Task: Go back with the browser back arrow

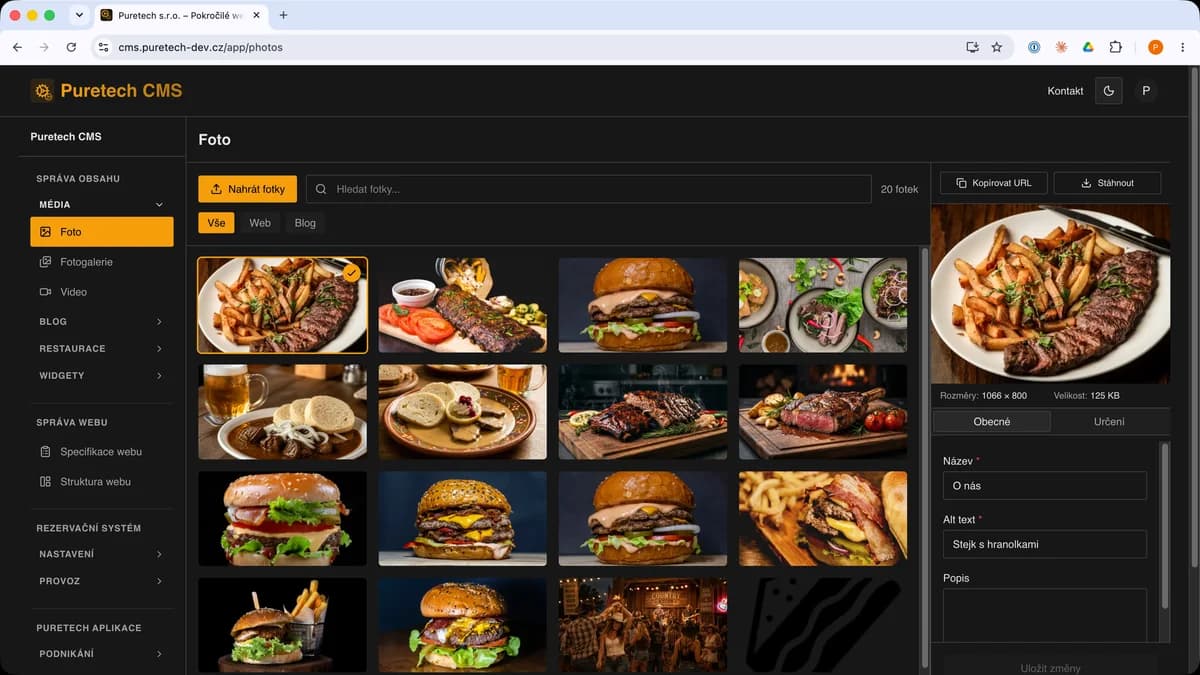Action: point(17,47)
